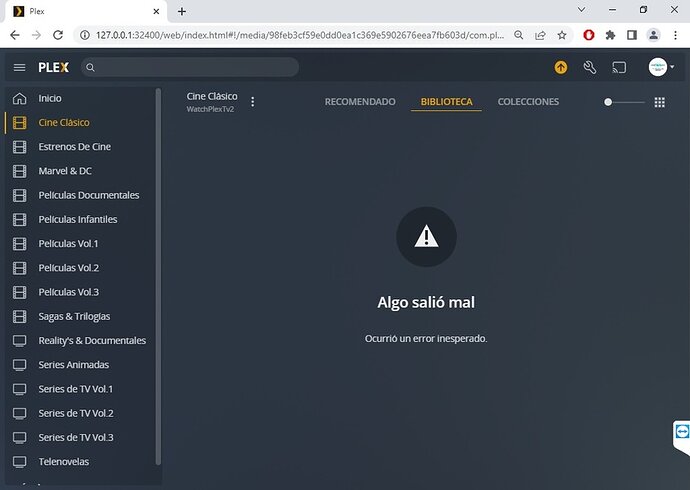Click the Cine Clásico film icon
Screen dimensions: 690x490
point(19,122)
